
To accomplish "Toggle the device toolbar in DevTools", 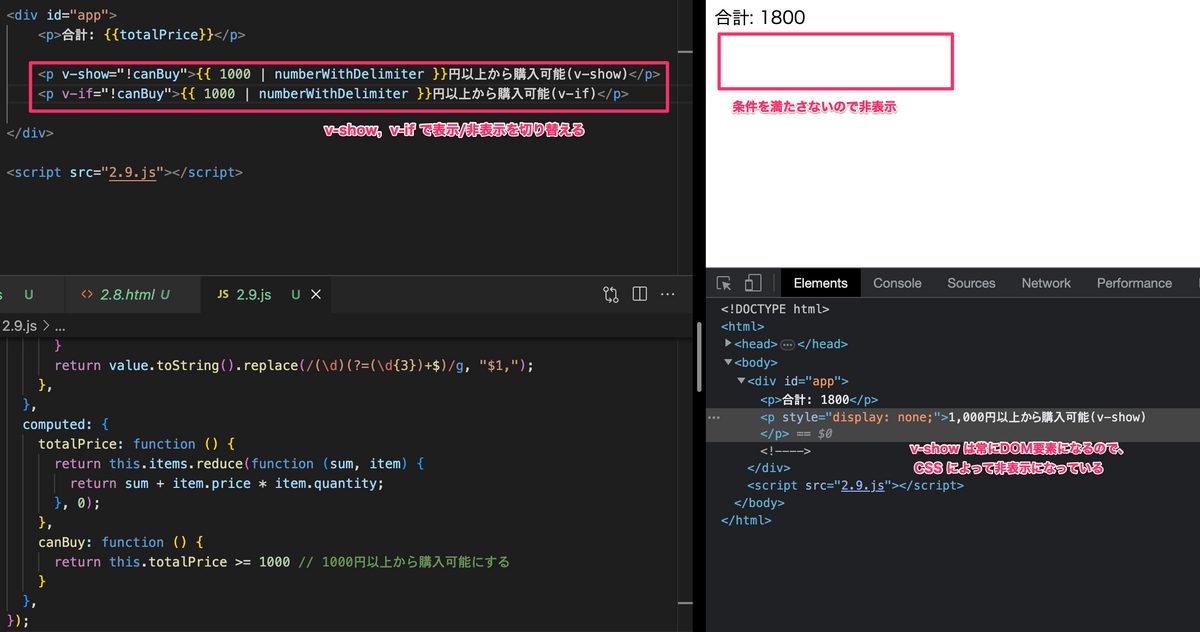I will [752, 283].
